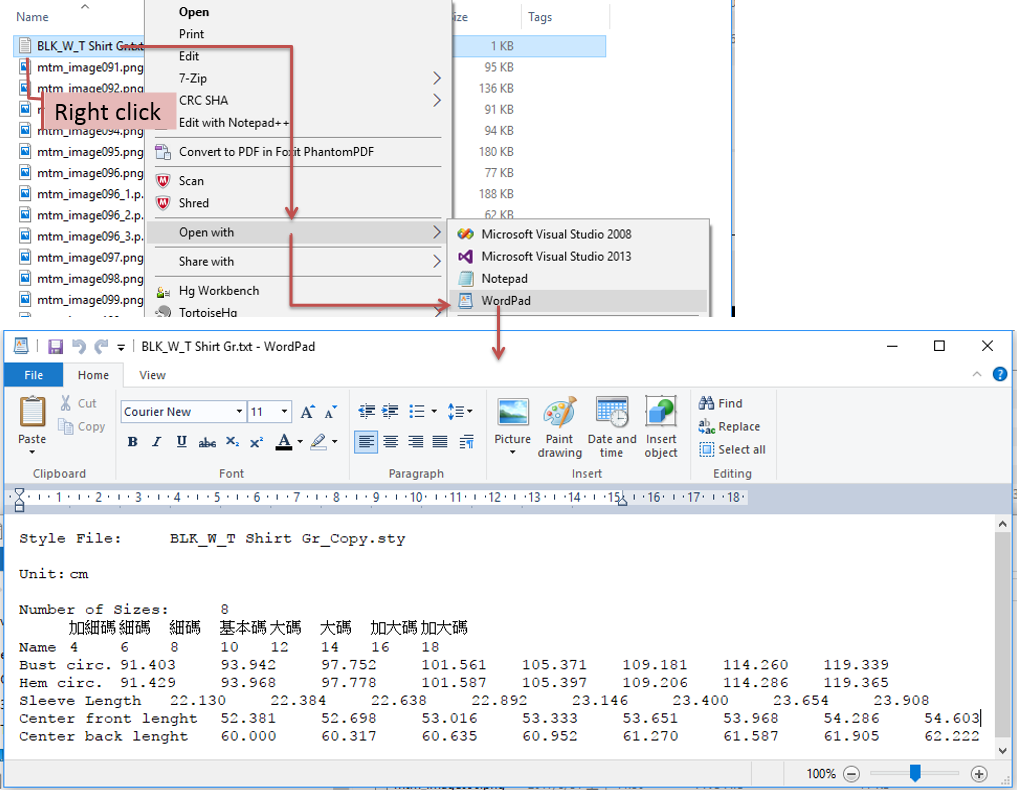Toggle Italic formatting
The width and height of the screenshot is (1017, 790).
(157, 442)
